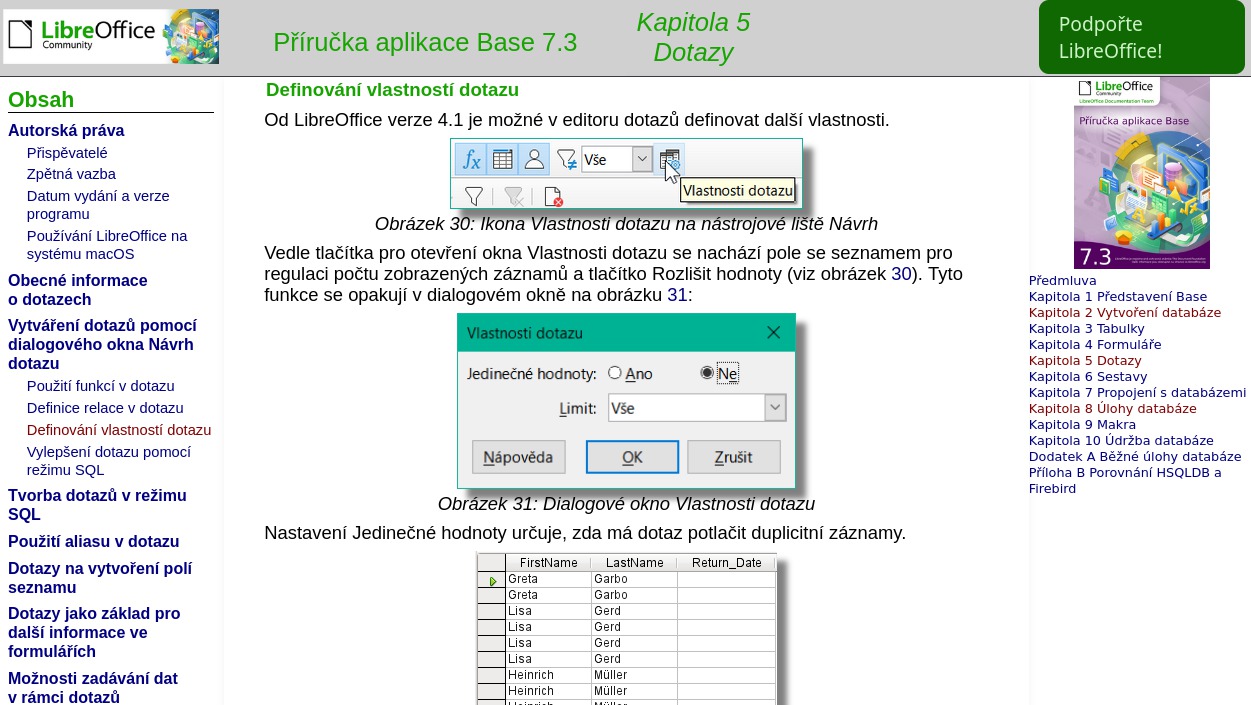Image resolution: width=1251 pixels, height=705 pixels.
Task: Open Příloha B Porovnání HSQLDB a Firebird
Action: coord(1125,481)
